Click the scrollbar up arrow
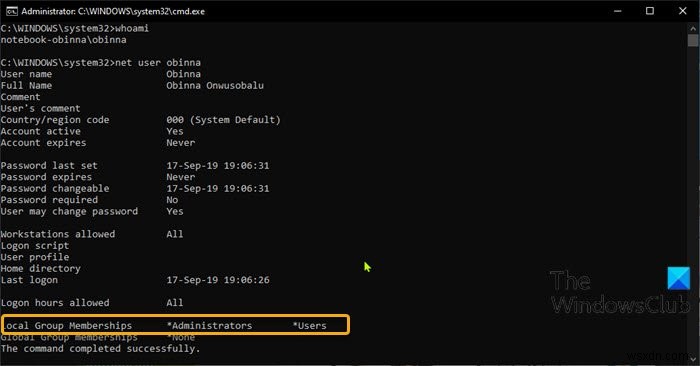This screenshot has height=366, width=700. coord(693,28)
